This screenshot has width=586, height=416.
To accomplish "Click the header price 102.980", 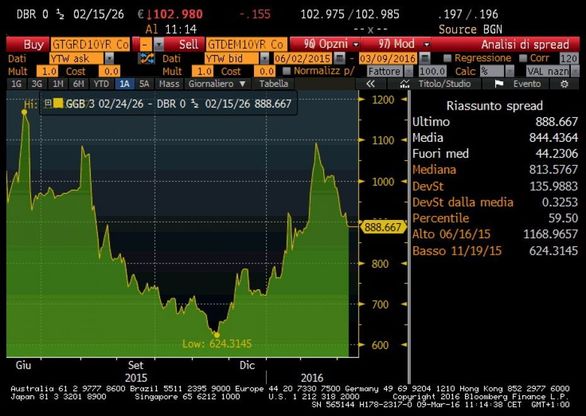I will [x=178, y=15].
